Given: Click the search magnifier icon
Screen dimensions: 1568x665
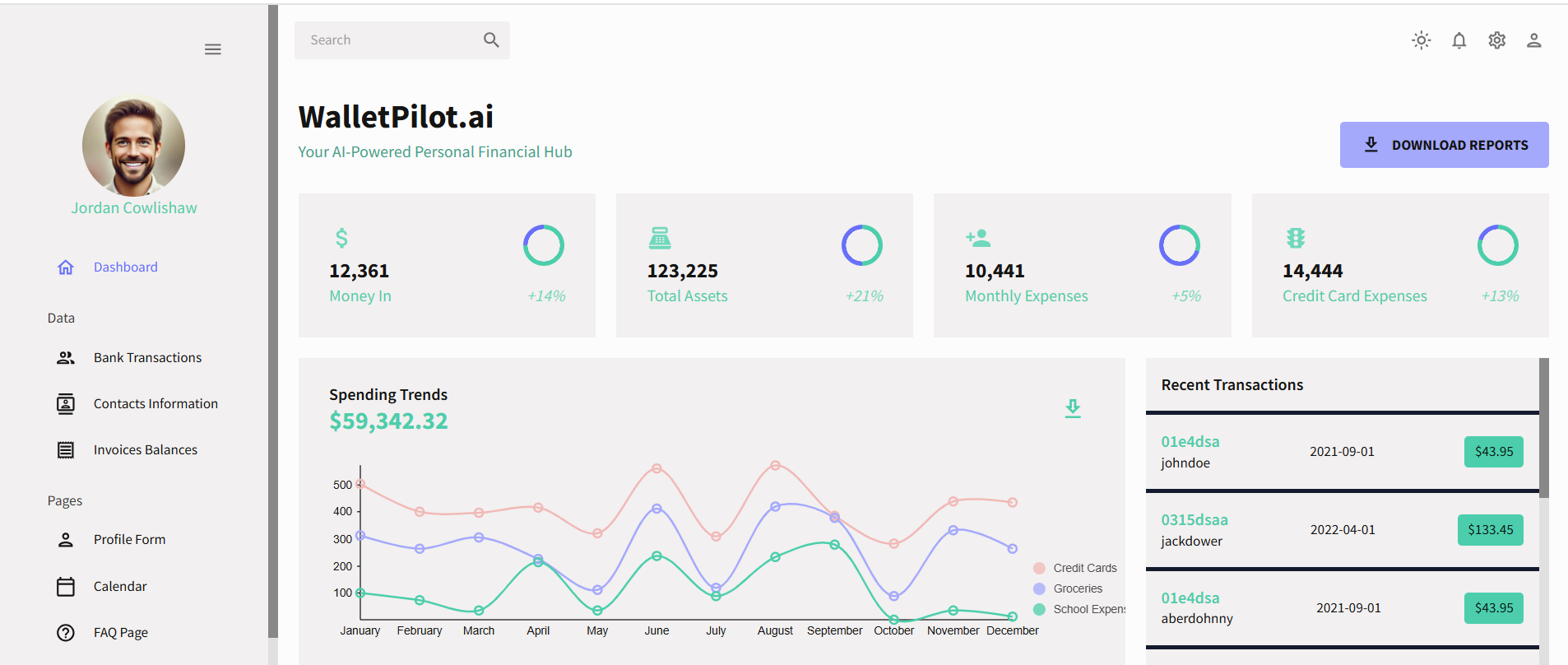Looking at the screenshot, I should tap(491, 40).
